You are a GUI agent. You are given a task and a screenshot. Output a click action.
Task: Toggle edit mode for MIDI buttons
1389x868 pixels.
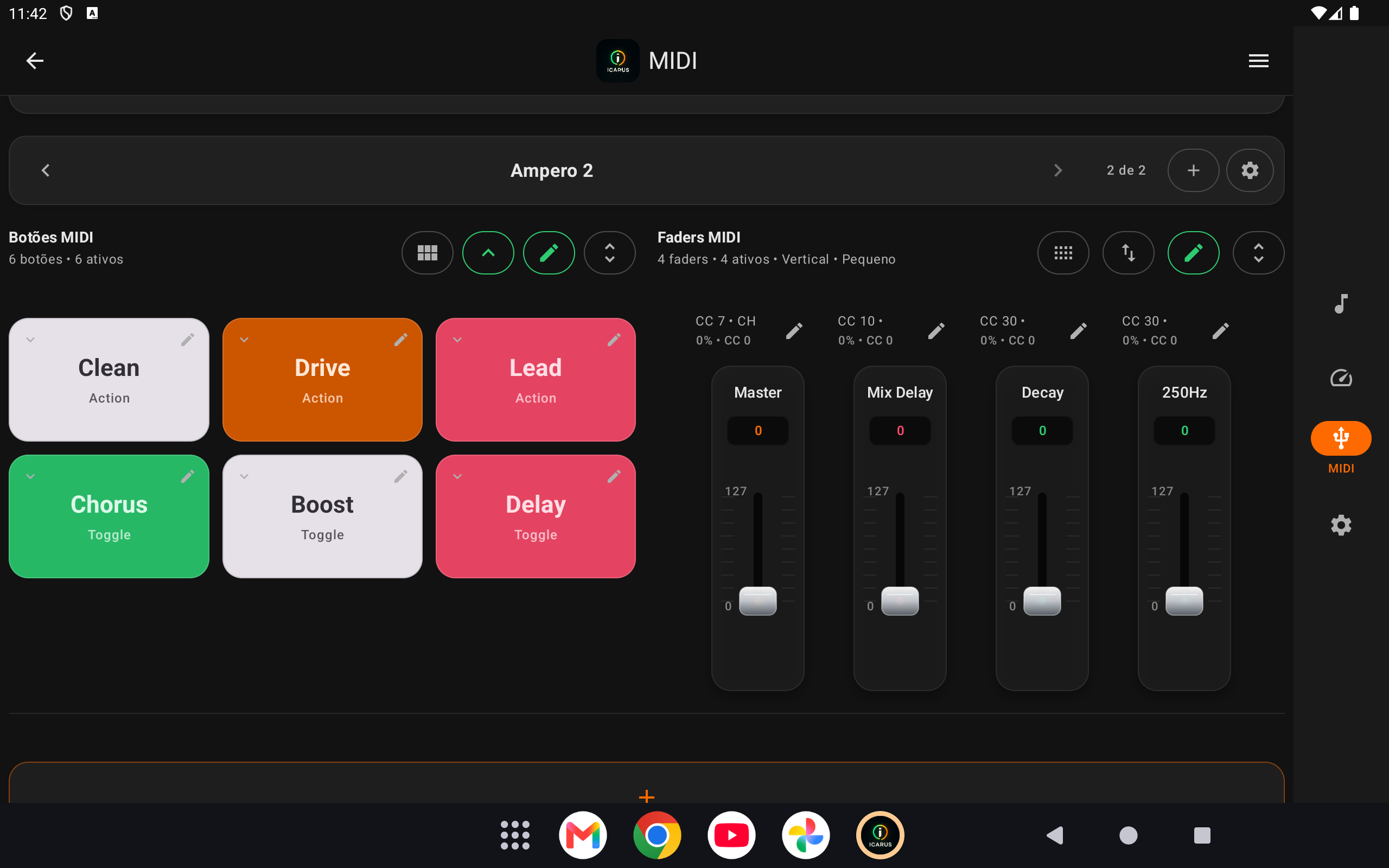[x=549, y=253]
